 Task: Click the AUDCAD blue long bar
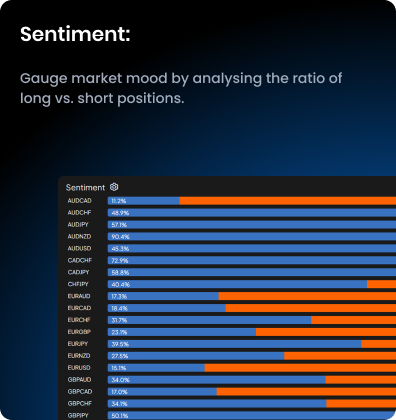(x=144, y=201)
